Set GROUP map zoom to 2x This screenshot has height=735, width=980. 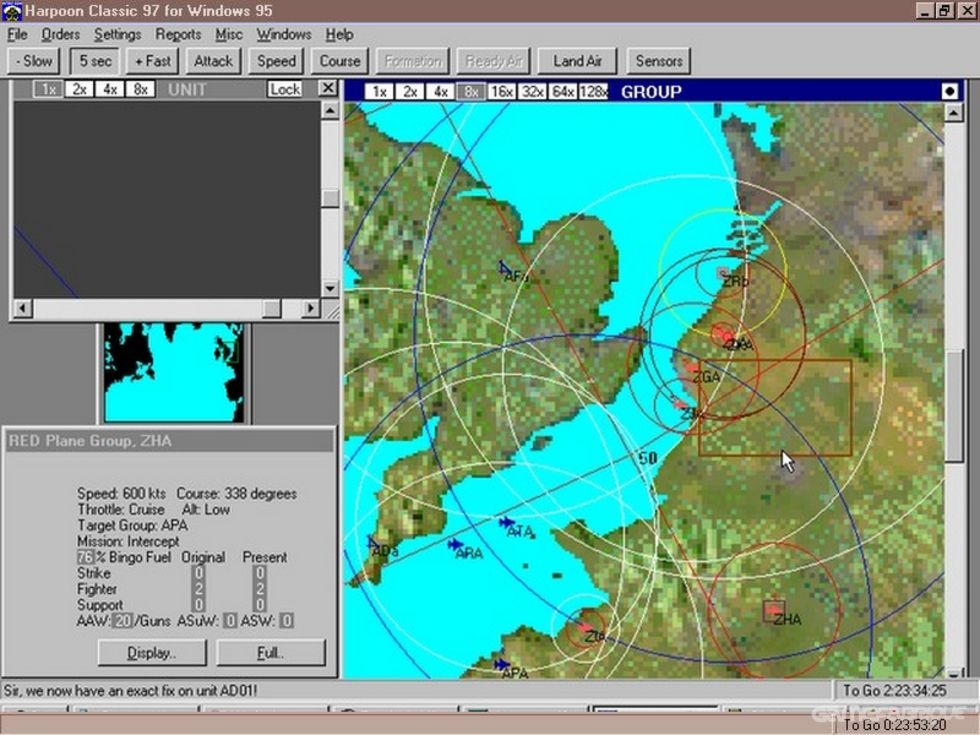tap(409, 92)
